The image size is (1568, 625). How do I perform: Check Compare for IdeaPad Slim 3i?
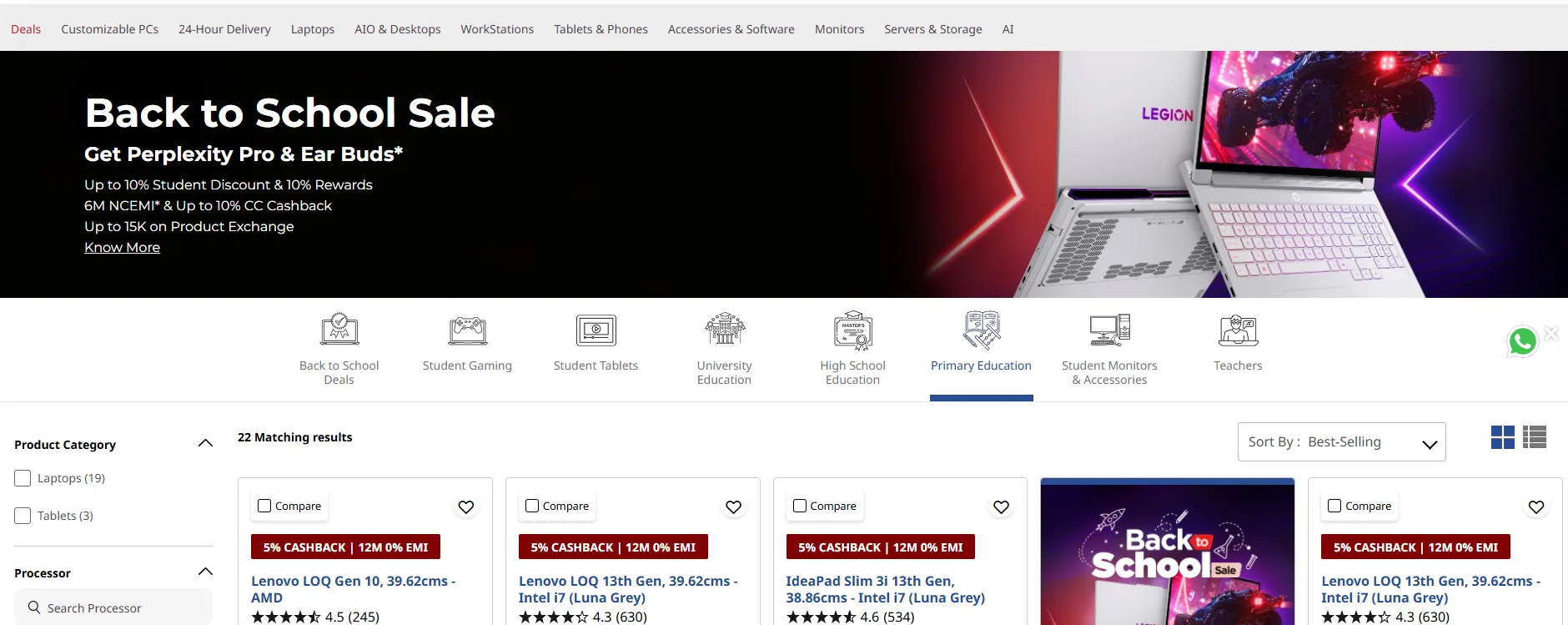click(x=800, y=506)
